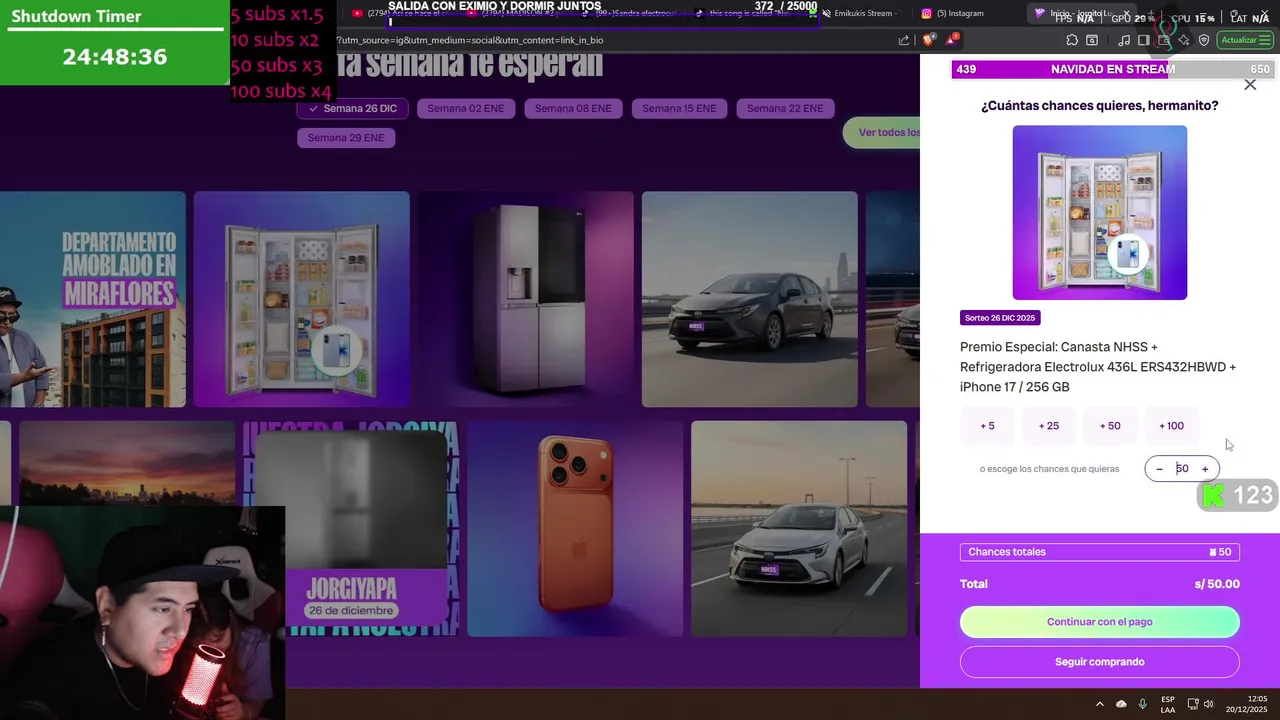Increase chances with the plus stepper

1205,469
